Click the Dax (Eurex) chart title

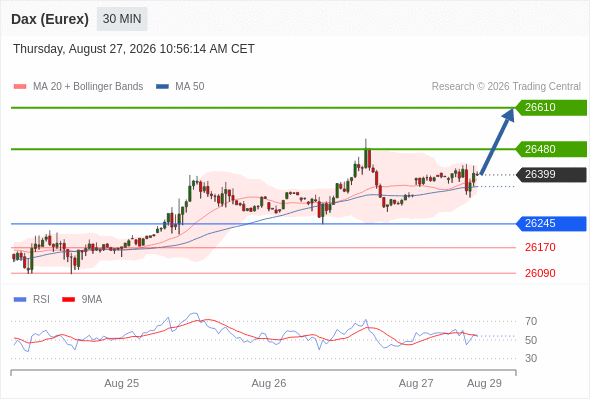(50, 19)
